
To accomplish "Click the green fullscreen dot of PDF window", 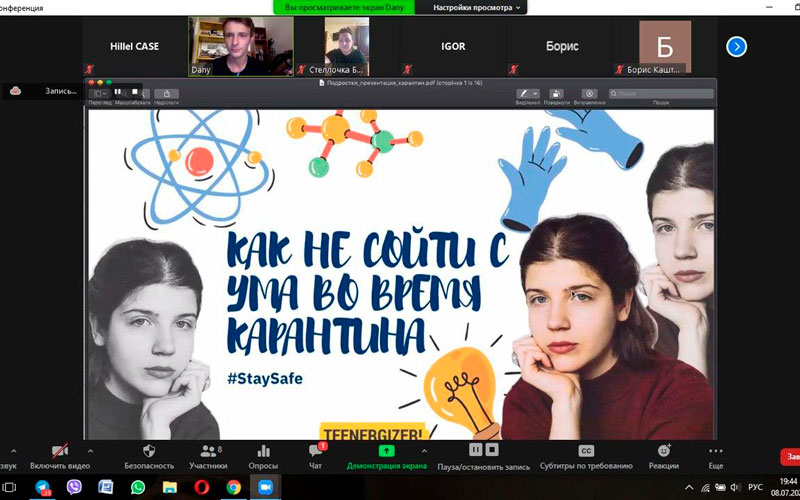I will 109,82.
